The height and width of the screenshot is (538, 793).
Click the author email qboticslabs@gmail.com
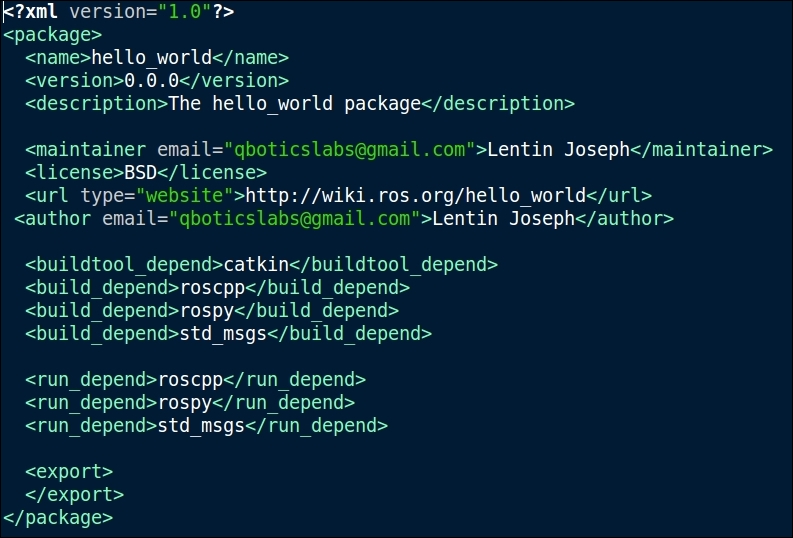click(x=295, y=218)
